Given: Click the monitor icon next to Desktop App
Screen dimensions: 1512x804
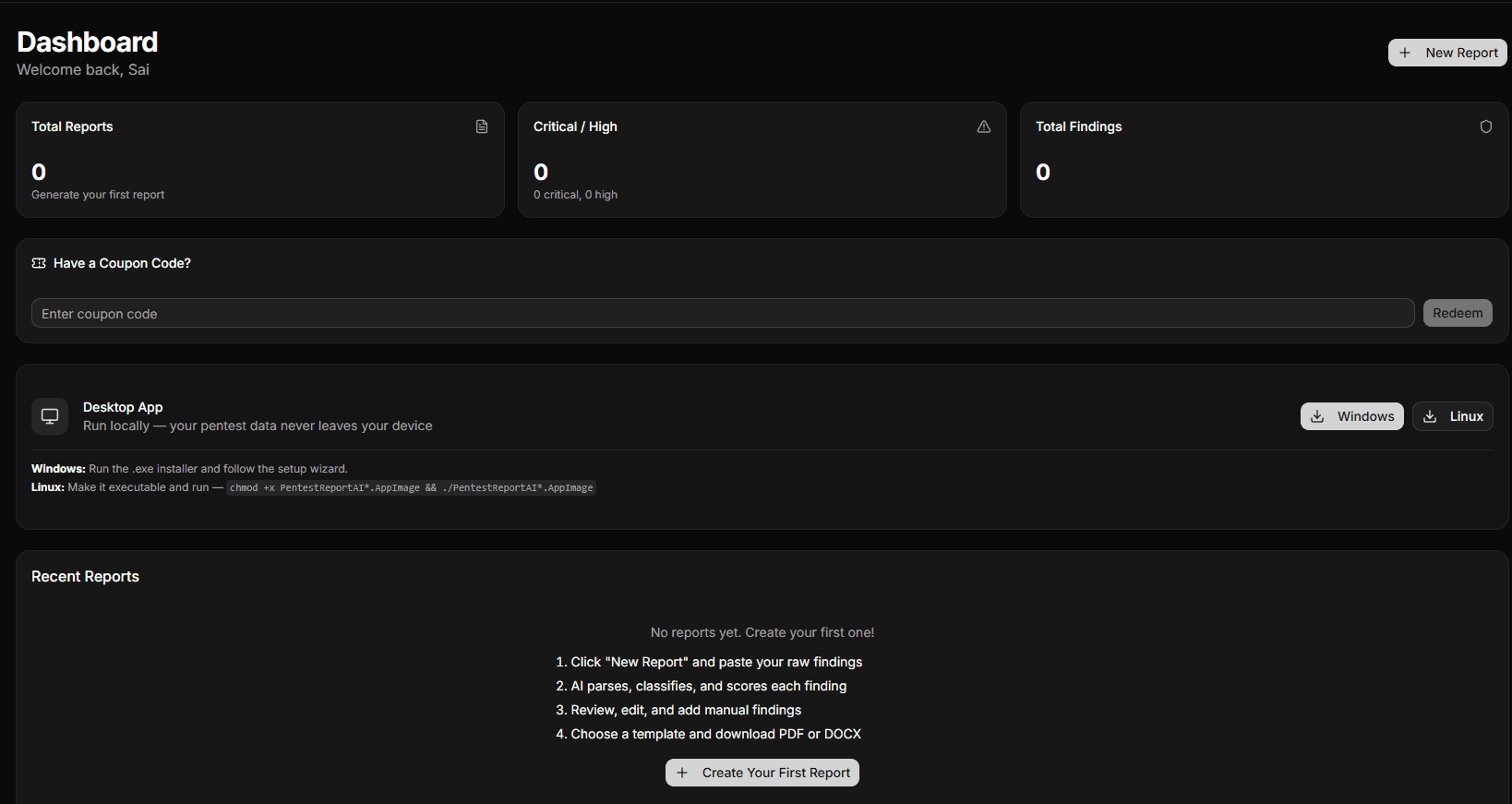Looking at the screenshot, I should (50, 416).
